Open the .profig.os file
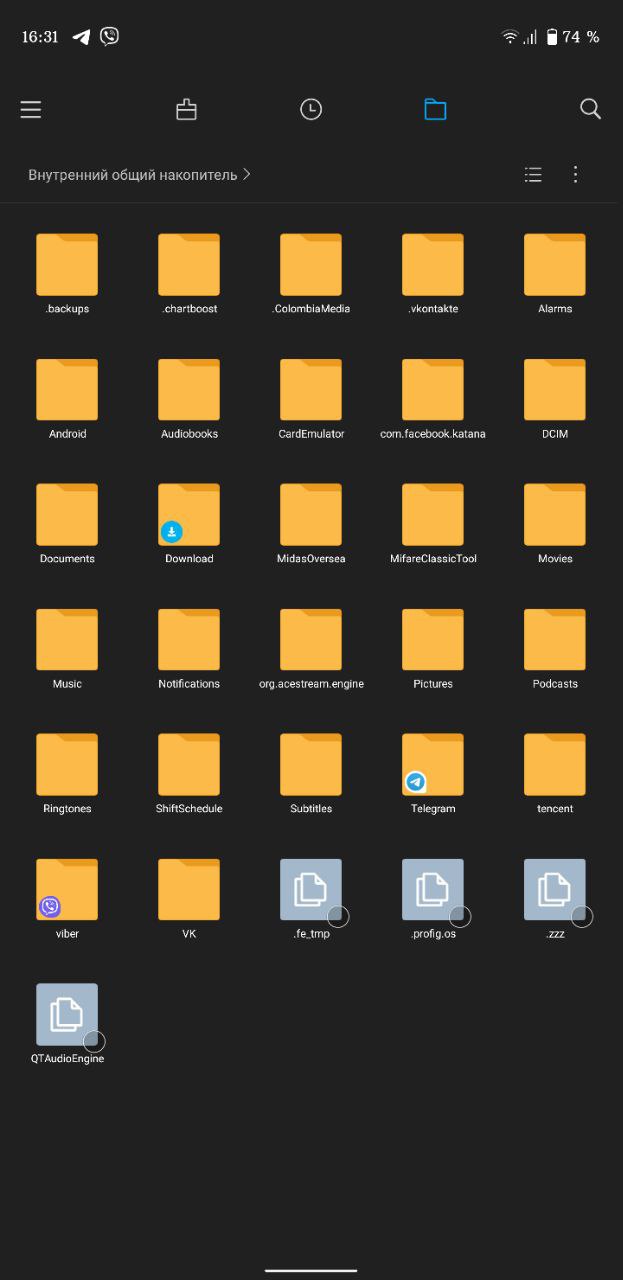The width and height of the screenshot is (623, 1280). [x=433, y=890]
